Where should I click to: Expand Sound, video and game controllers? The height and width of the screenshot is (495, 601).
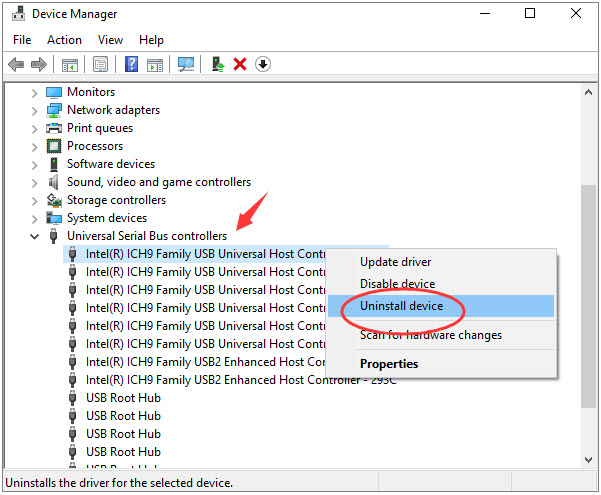click(34, 183)
